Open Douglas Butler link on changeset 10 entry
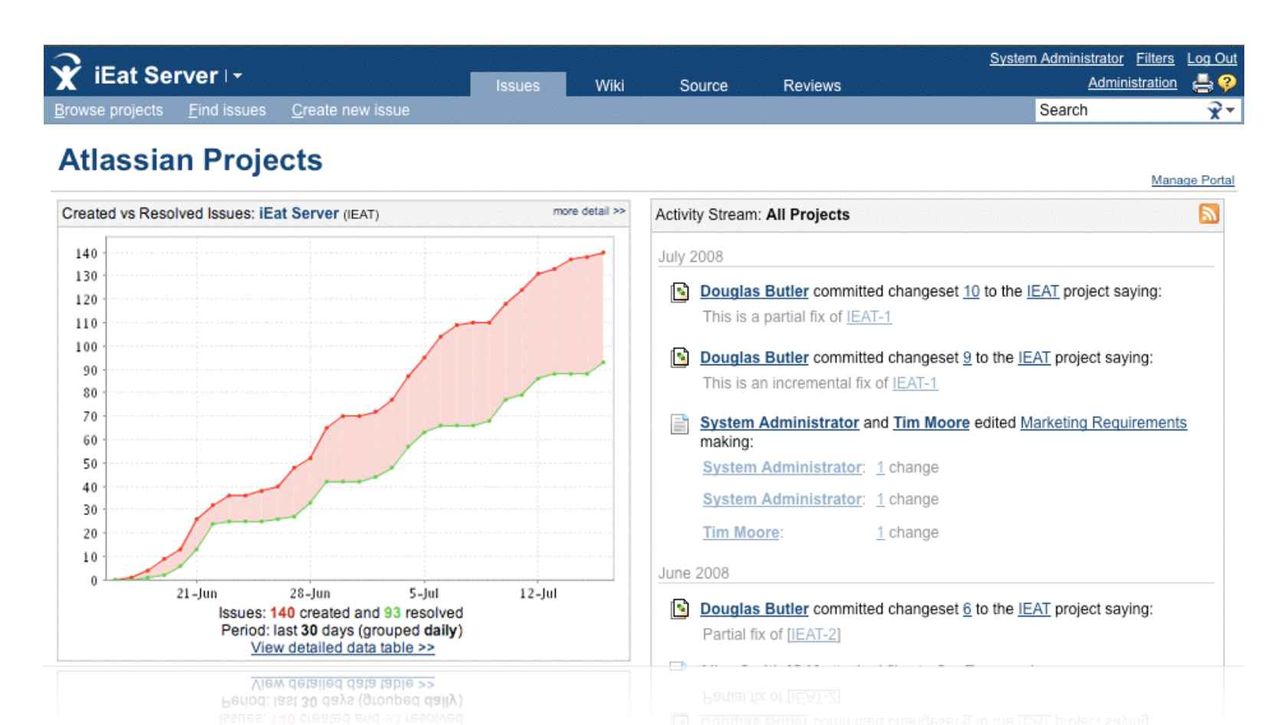Image resolution: width=1288 pixels, height=725 pixels. click(x=754, y=292)
